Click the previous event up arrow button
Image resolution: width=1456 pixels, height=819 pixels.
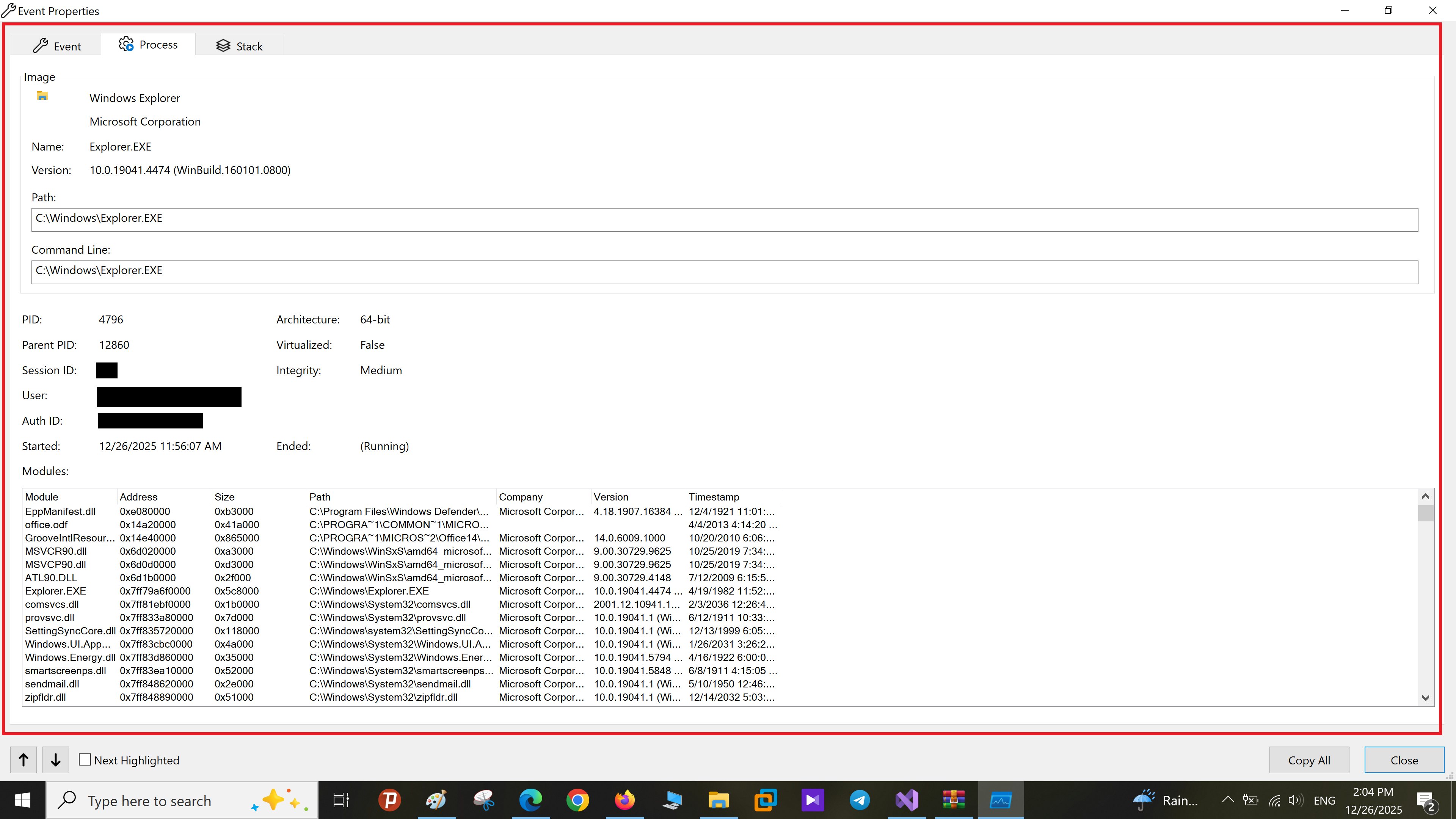(x=23, y=759)
